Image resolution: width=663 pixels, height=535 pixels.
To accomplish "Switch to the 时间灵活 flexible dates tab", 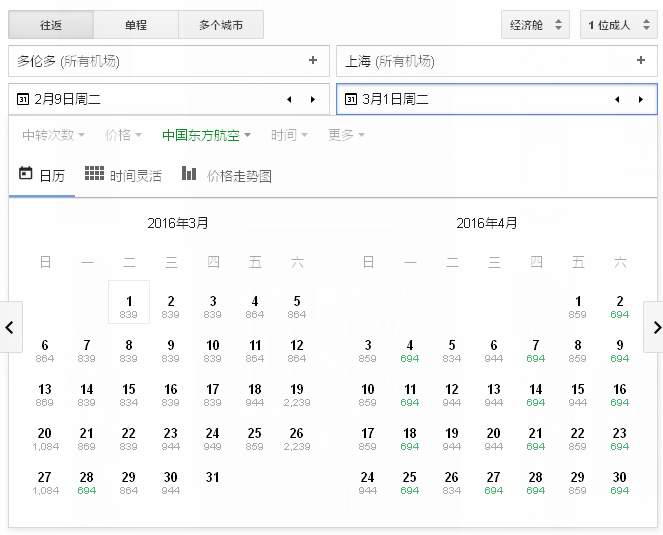I will (123, 175).
